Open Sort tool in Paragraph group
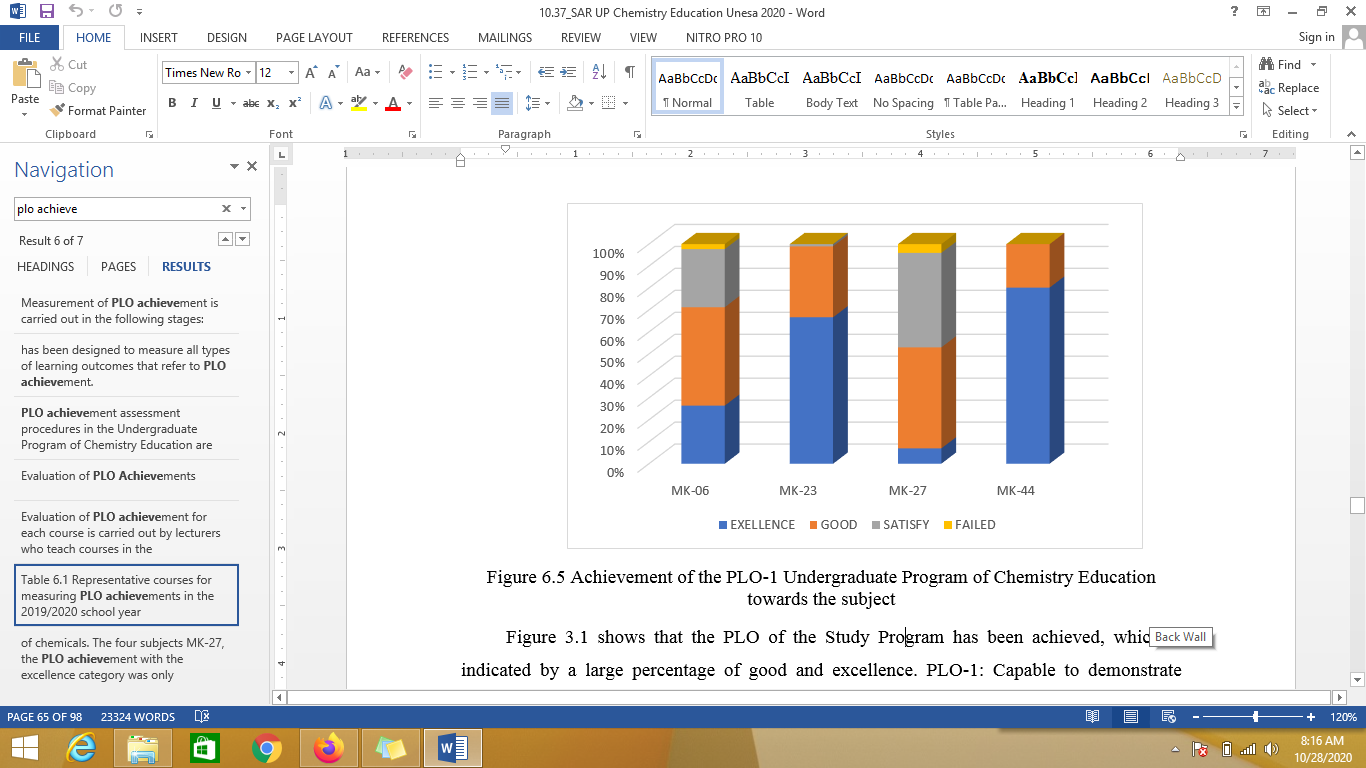The image size is (1366, 768). 599,72
